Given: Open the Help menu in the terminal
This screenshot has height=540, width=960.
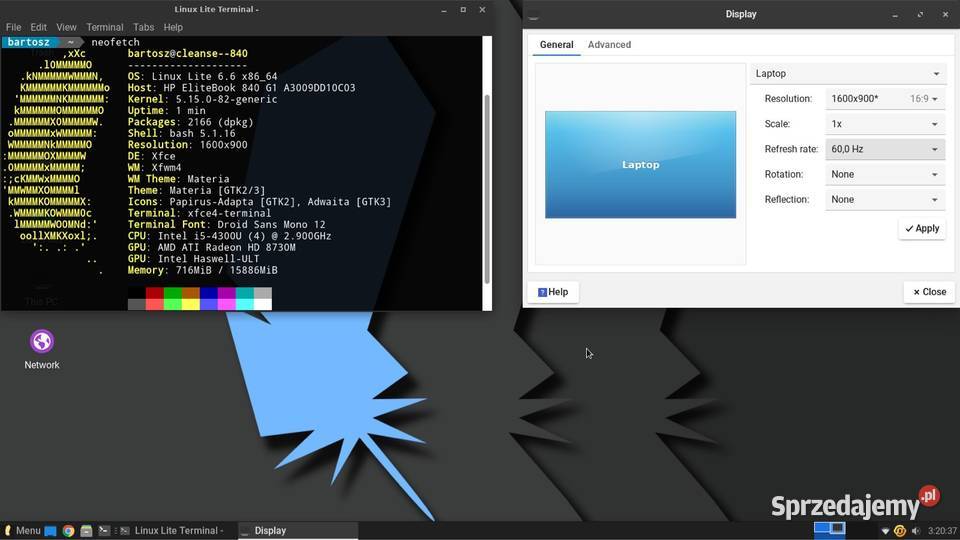Looking at the screenshot, I should click(173, 27).
